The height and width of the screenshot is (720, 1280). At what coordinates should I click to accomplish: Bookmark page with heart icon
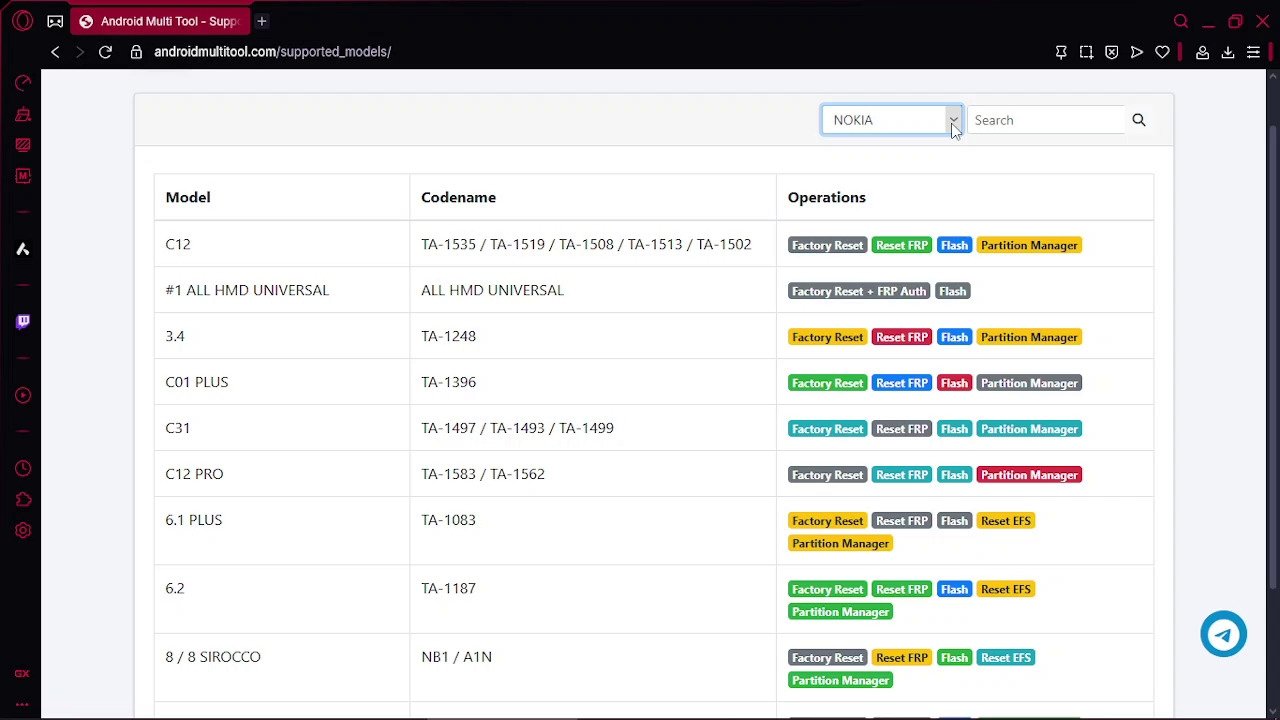tap(1162, 52)
